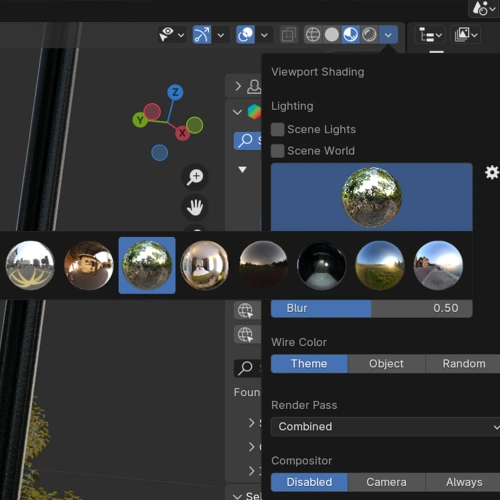Choose the sunset field HDRI thumbnail
The image size is (500, 500).
pos(380,265)
